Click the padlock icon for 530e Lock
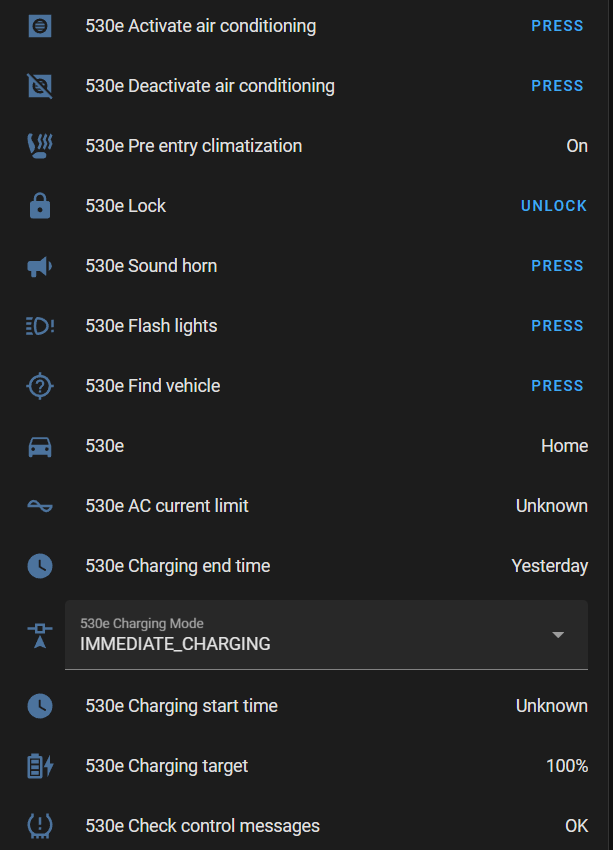Image resolution: width=613 pixels, height=850 pixels. (x=40, y=206)
